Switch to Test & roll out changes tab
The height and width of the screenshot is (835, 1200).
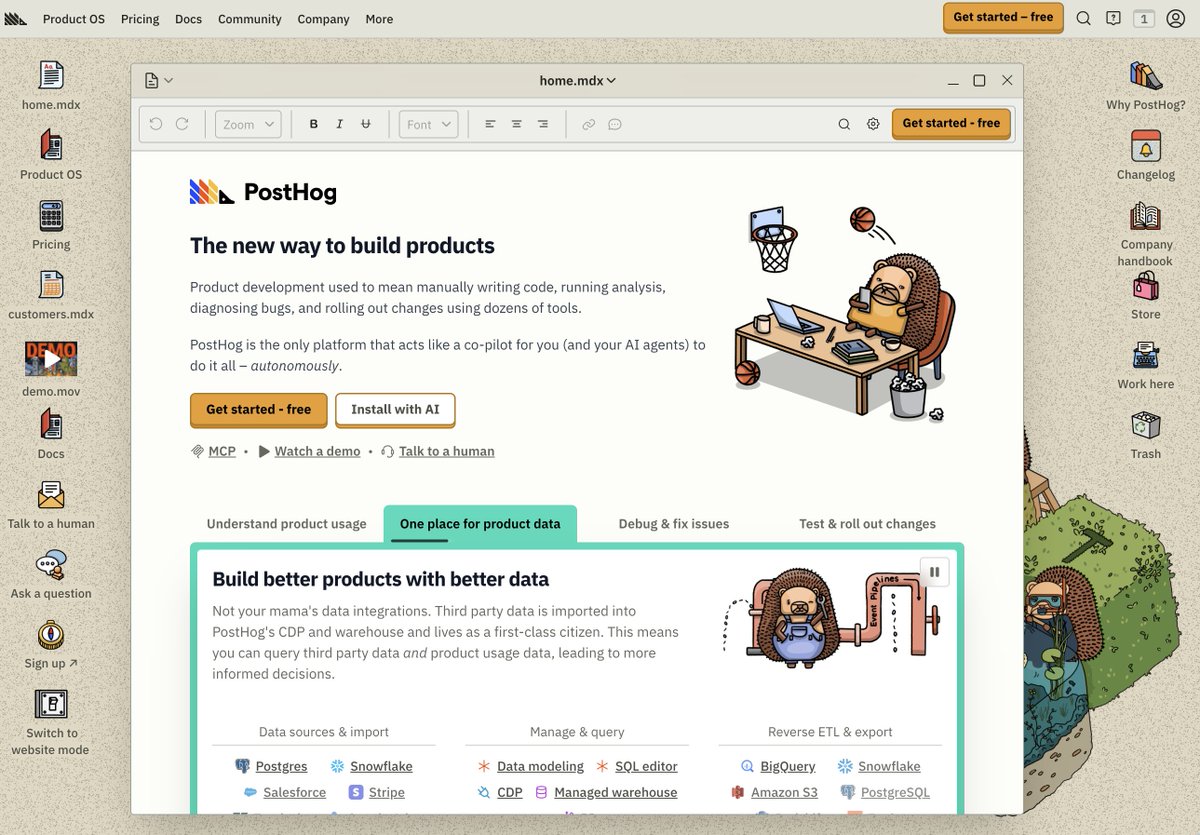867,524
